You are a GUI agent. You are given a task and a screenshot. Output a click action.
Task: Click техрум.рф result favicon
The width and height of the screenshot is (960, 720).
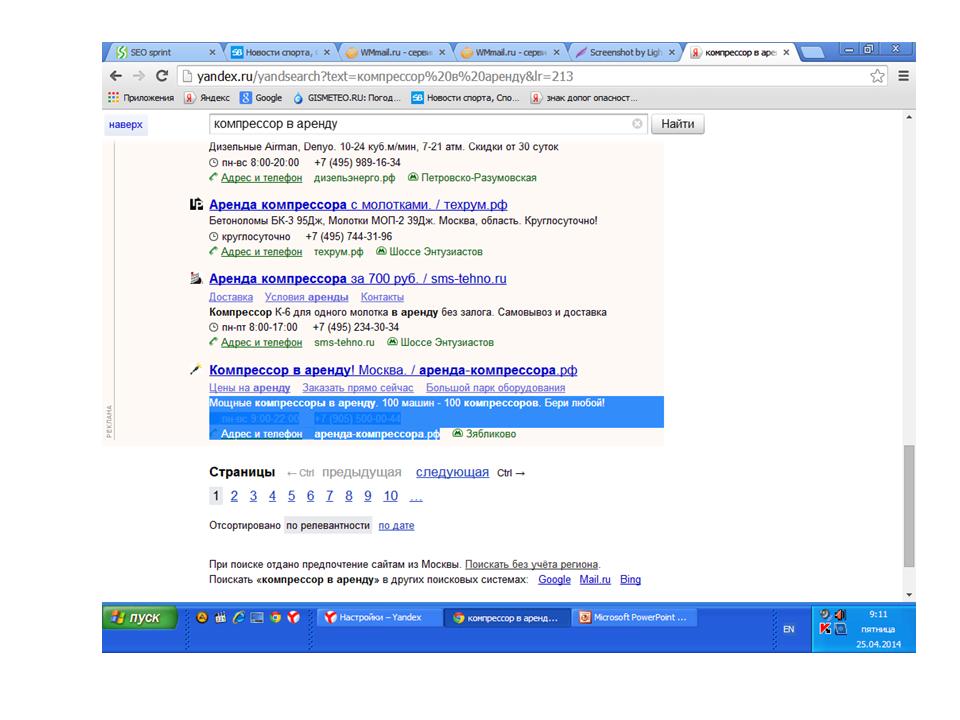point(196,204)
